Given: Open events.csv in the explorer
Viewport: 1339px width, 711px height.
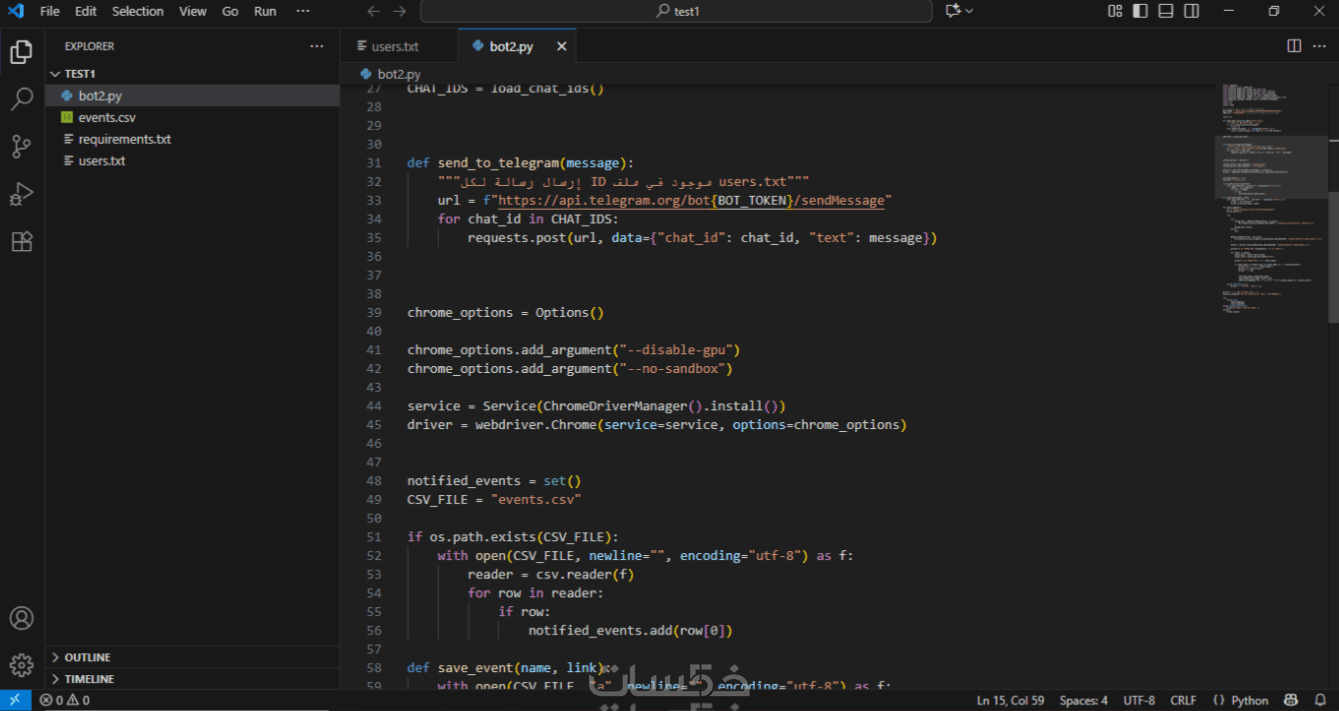Looking at the screenshot, I should coord(107,118).
